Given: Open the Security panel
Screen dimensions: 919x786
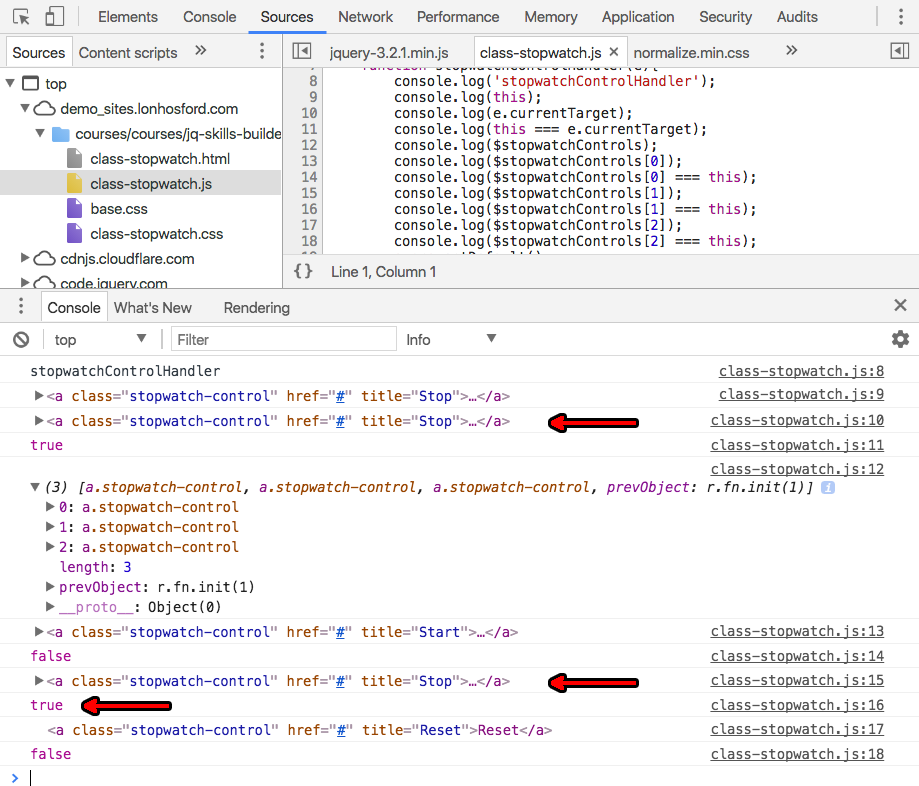Looking at the screenshot, I should [x=725, y=17].
